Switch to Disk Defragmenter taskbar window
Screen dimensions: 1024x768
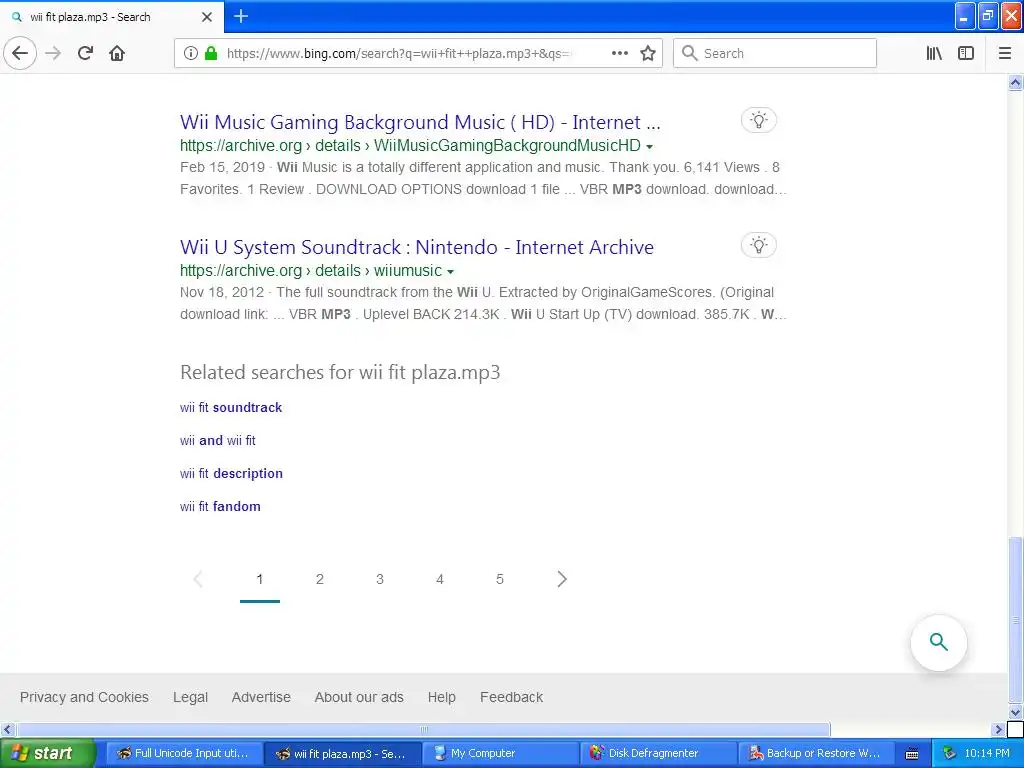pos(658,754)
